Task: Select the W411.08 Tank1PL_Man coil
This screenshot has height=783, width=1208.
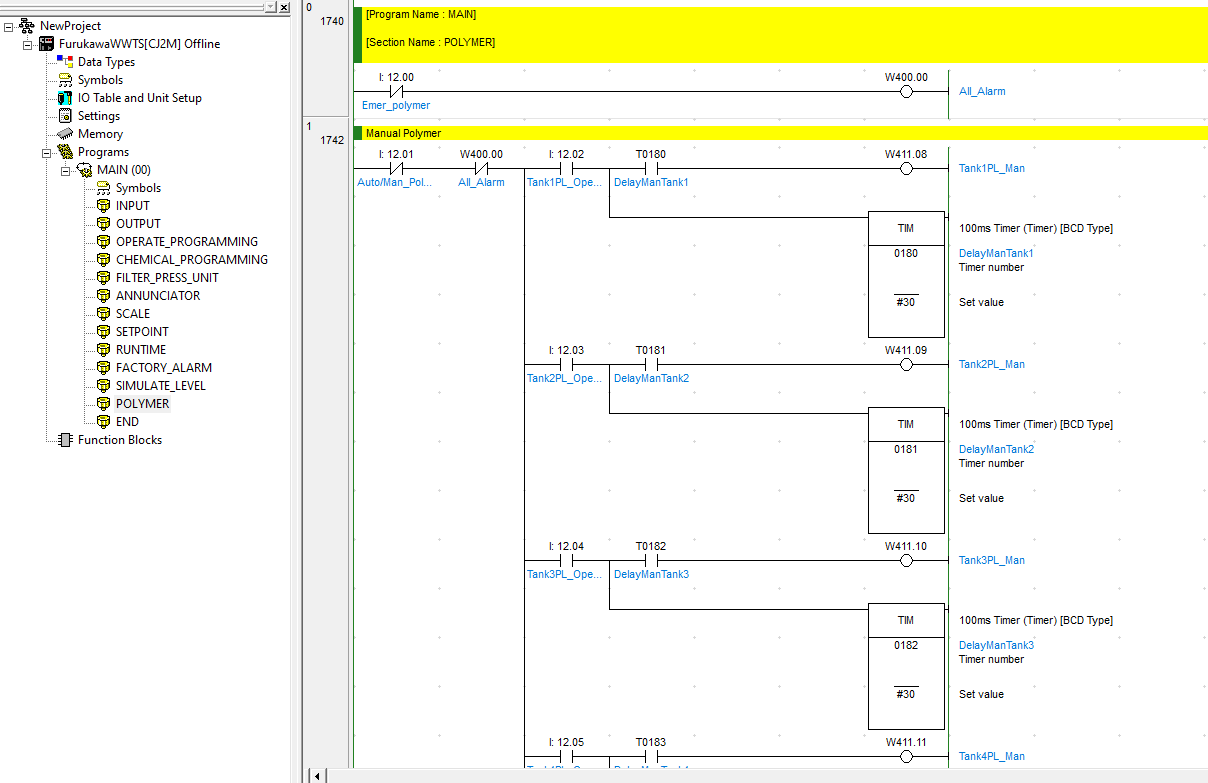Action: 906,168
